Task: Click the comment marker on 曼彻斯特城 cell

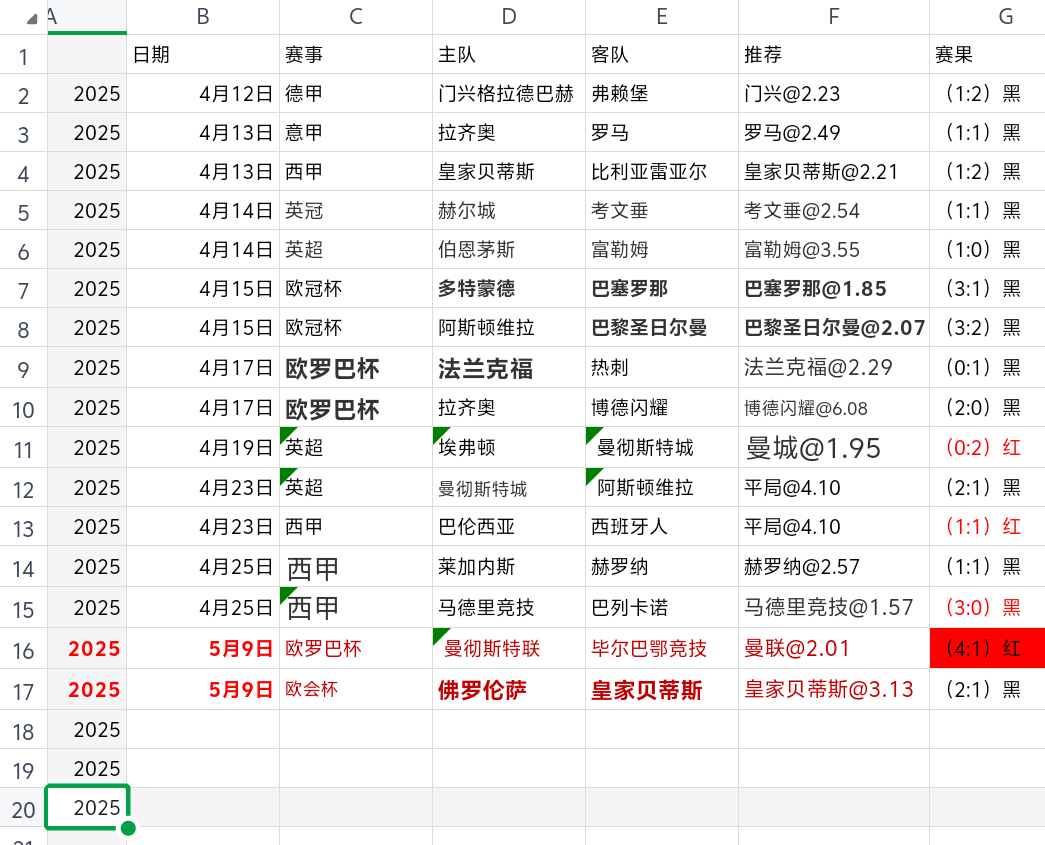Action: coord(591,434)
